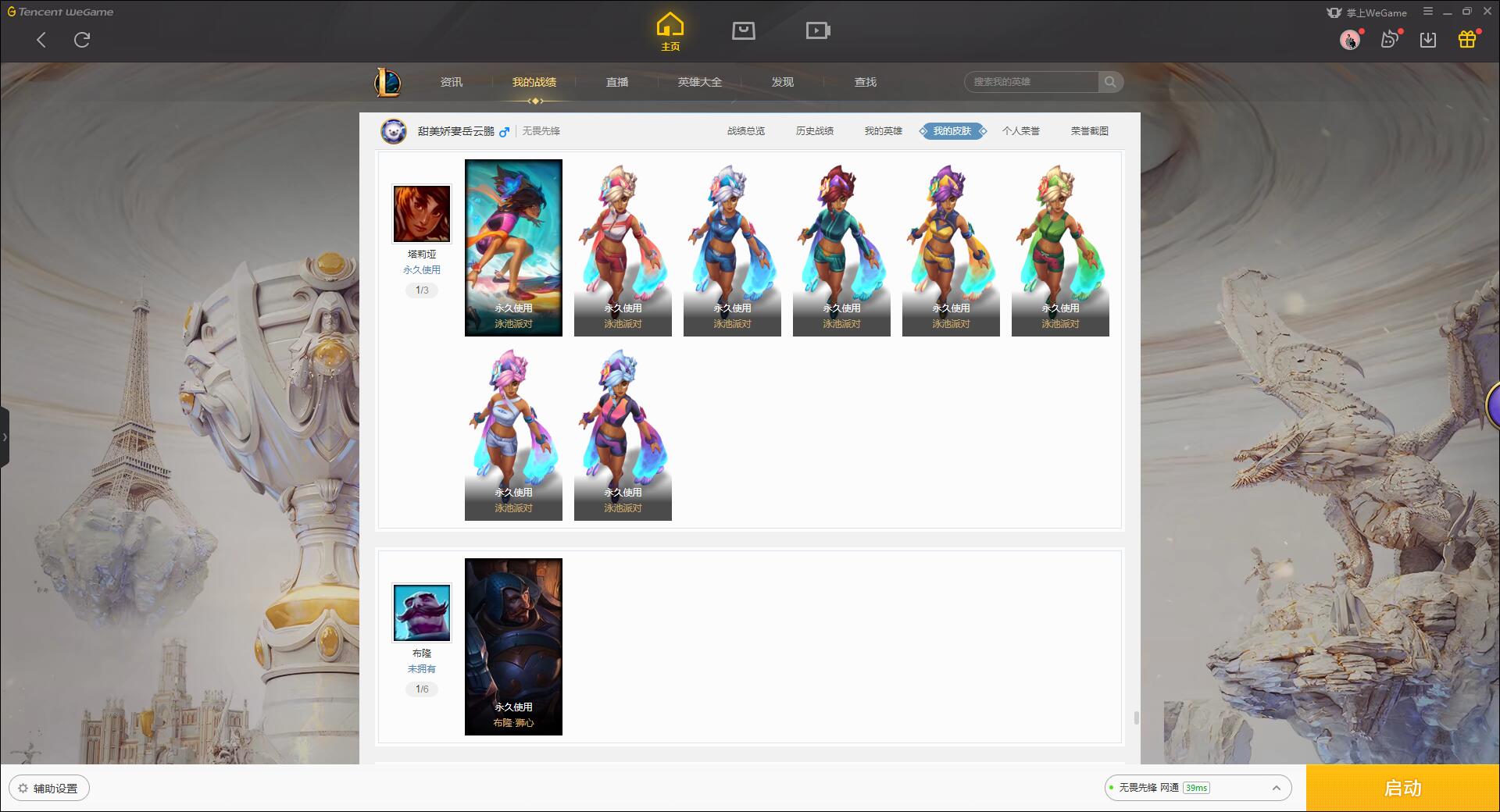
Task: Switch to 我的英雄 sub-tab
Action: [884, 131]
